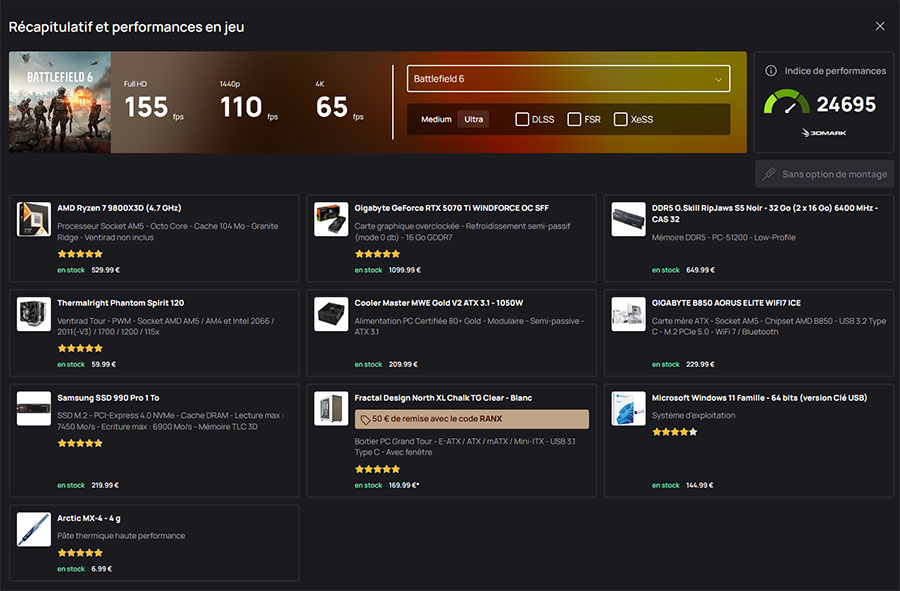This screenshot has width=900, height=591.
Task: Open the AMD Ryzen 7 9800X3D product image
Action: 33,217
